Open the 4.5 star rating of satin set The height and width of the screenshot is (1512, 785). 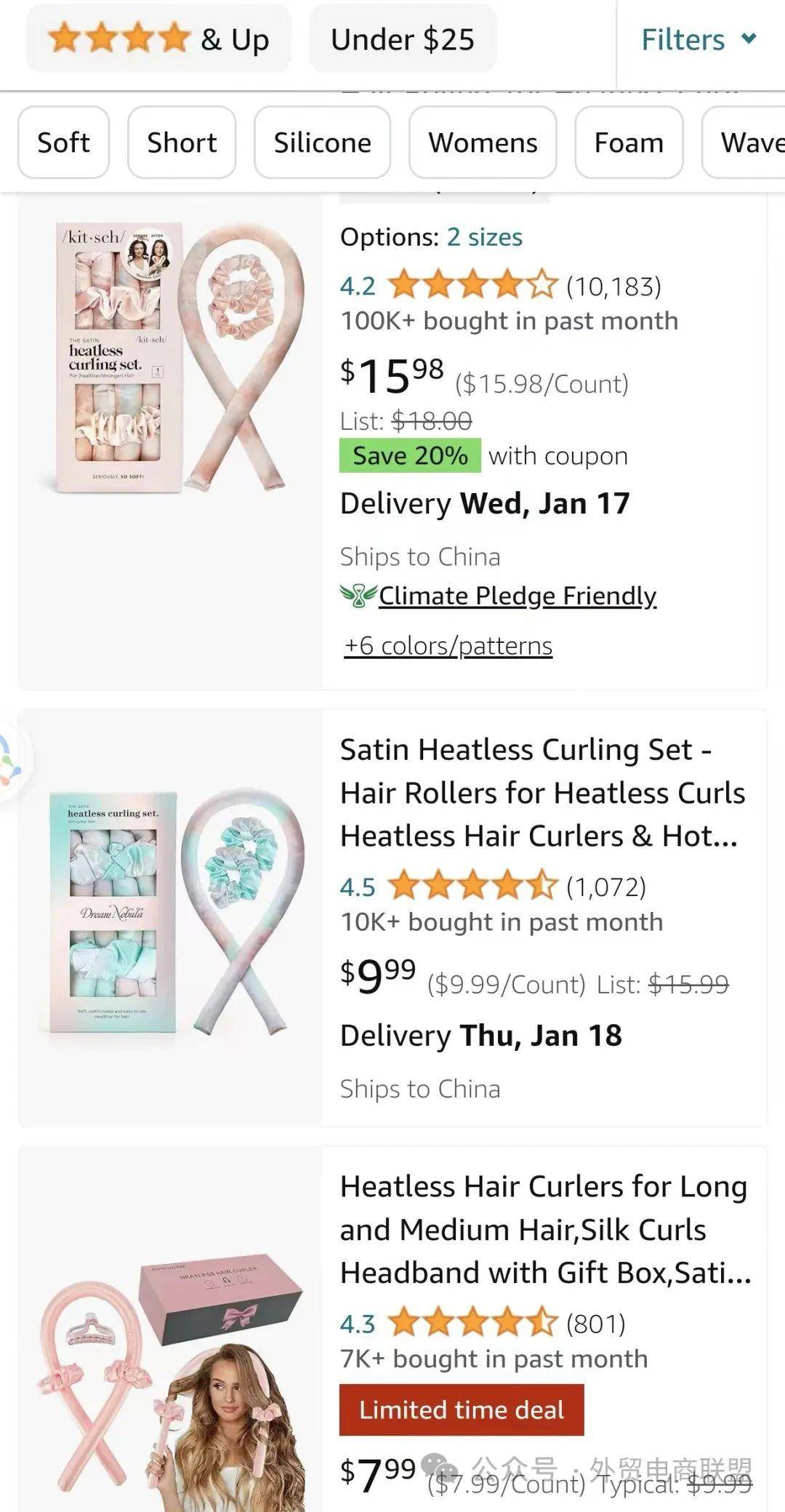point(448,887)
